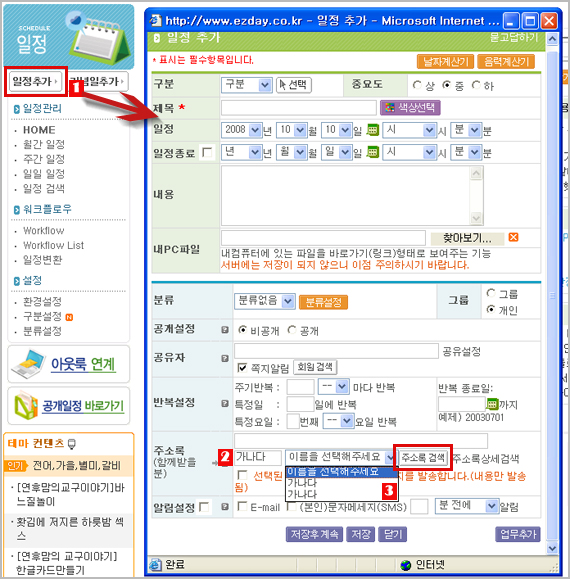
Task: Click help icon beside 공개설정
Action: pyautogui.click(x=225, y=330)
